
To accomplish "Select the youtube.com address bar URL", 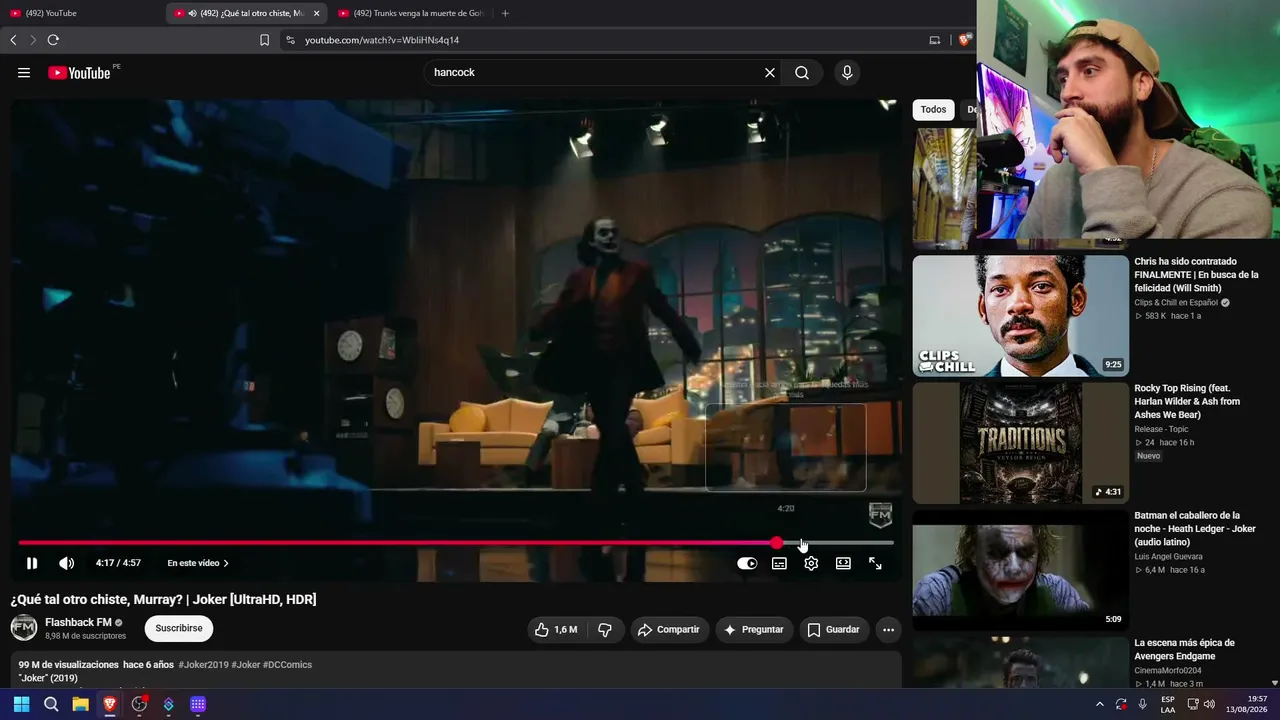I will (x=382, y=40).
